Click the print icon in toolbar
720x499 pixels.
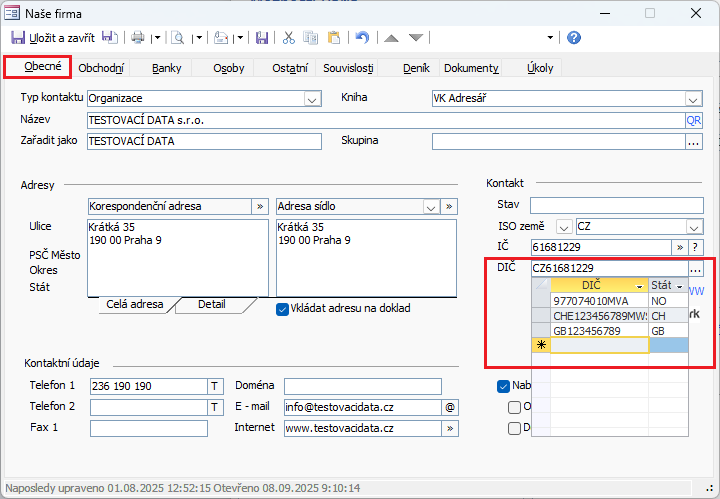137,38
